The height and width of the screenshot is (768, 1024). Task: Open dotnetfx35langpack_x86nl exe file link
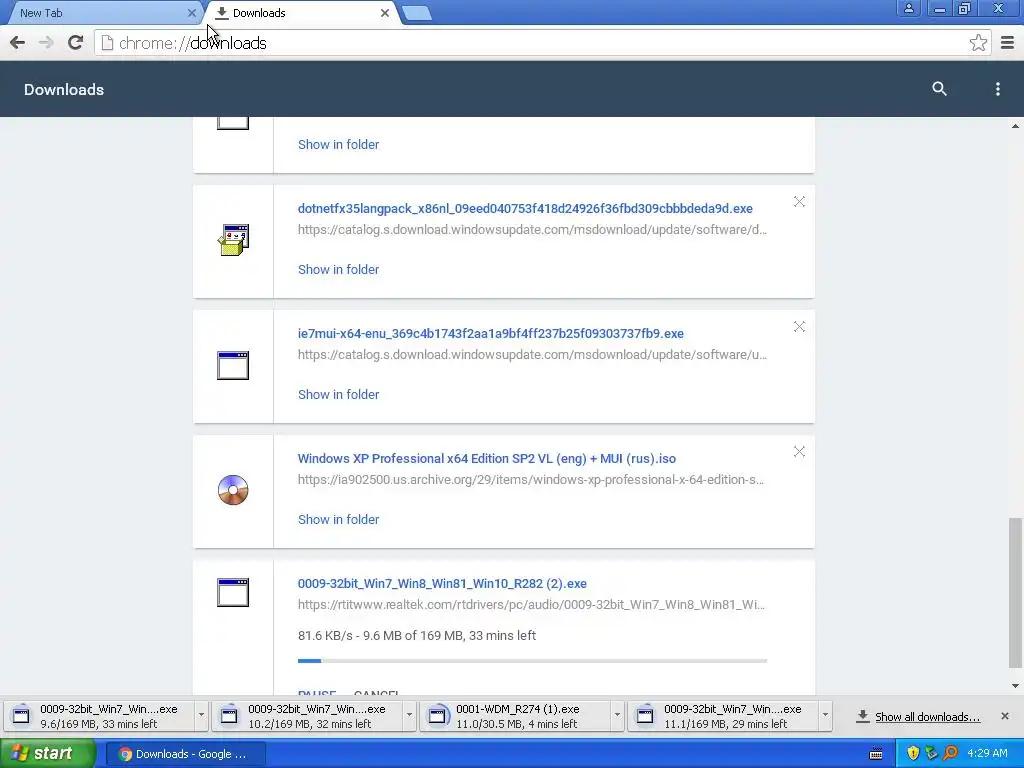525,208
